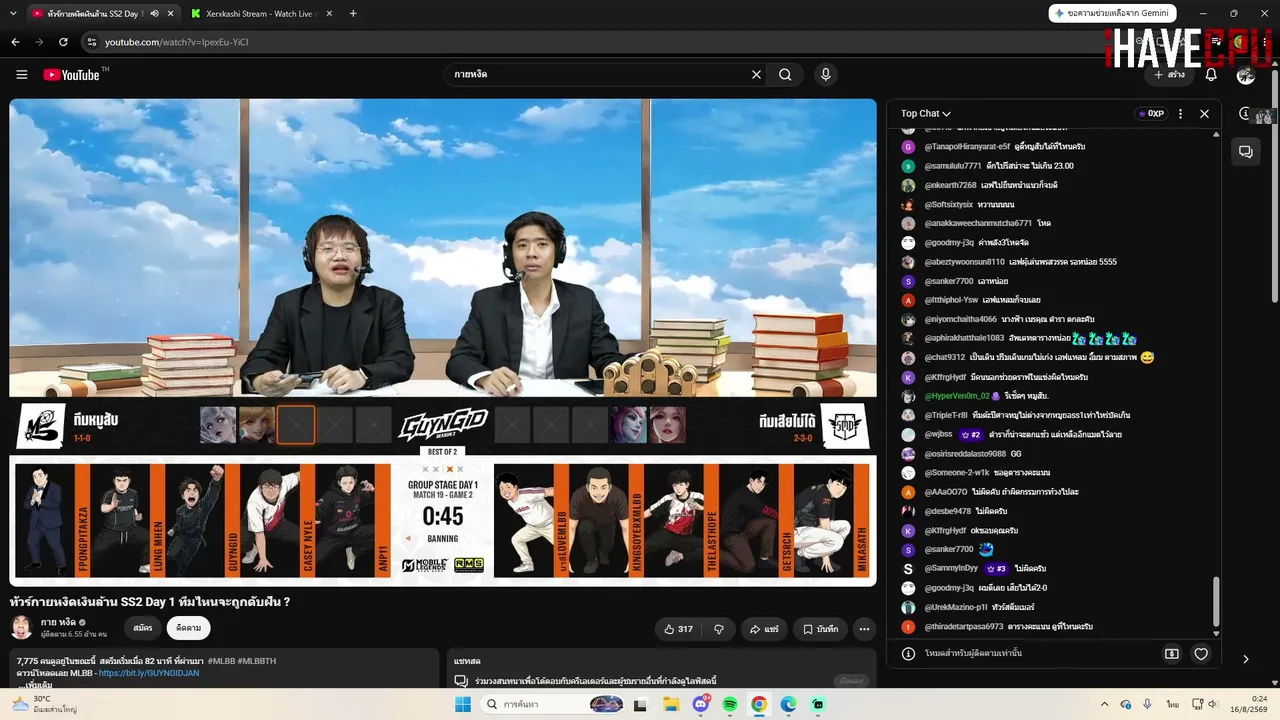
Task: Clear the YouTube search box text
Action: tap(756, 75)
